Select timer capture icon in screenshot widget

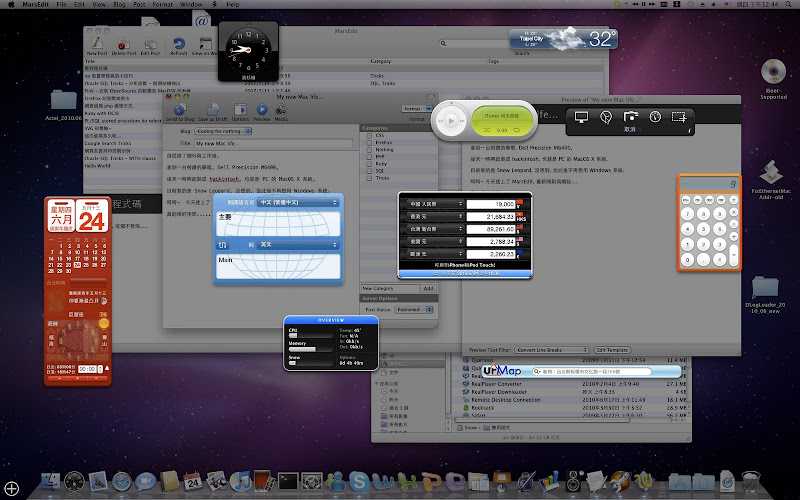pos(655,117)
